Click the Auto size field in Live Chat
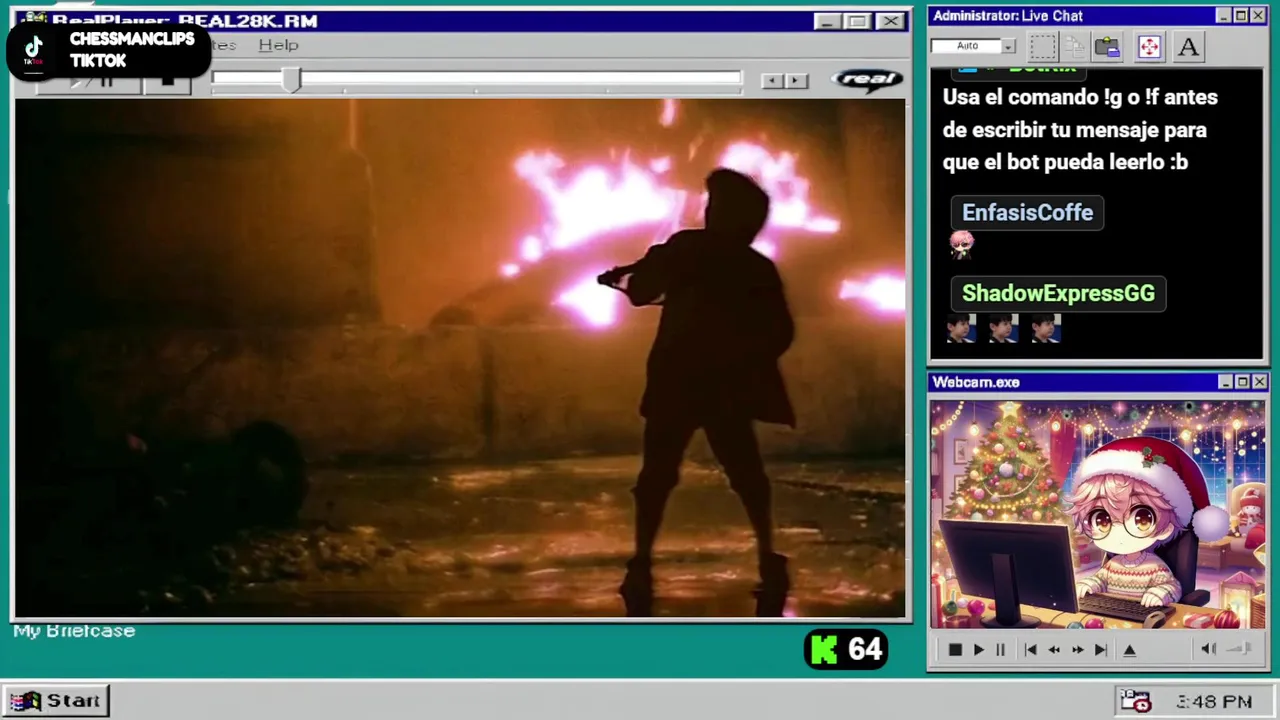 point(966,46)
